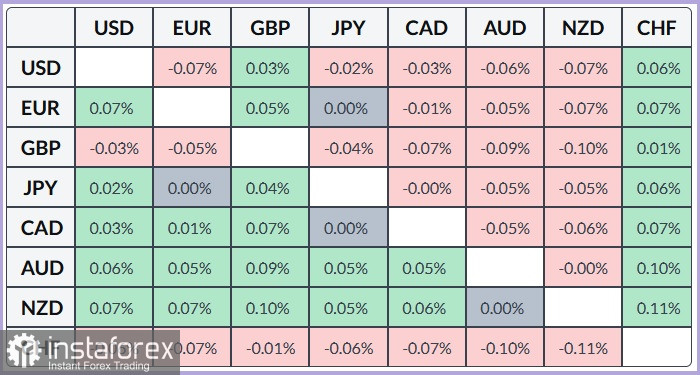Click USD/EUR -0.07% cell
This screenshot has width=700, height=375.
(x=192, y=68)
